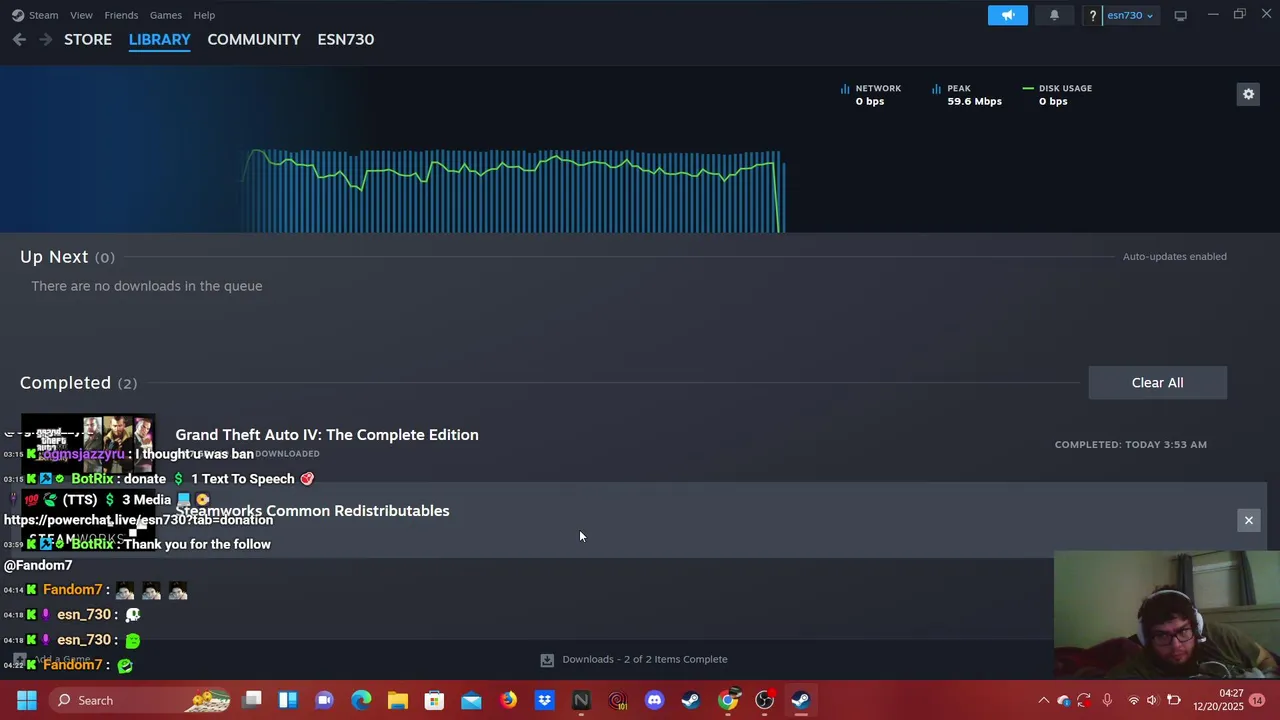
Task: Select Steamworks Common Redistributables row title
Action: click(x=312, y=511)
